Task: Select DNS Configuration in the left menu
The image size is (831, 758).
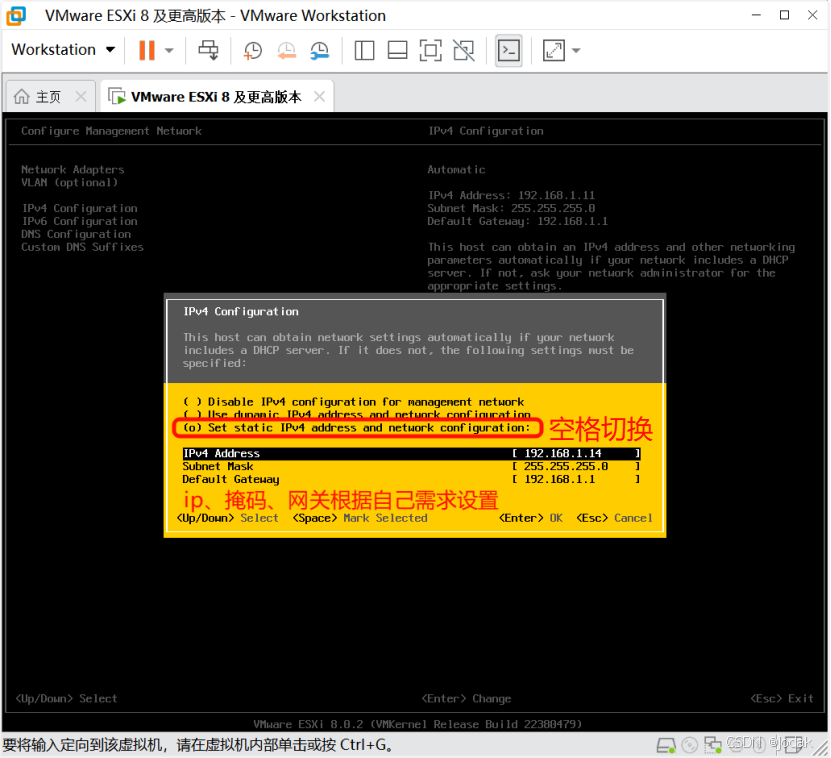Action: pyautogui.click(x=76, y=234)
